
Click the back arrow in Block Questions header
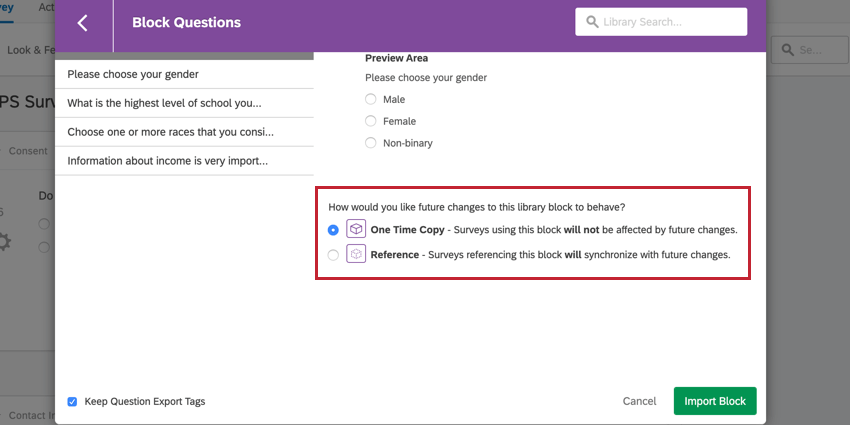pos(83,23)
